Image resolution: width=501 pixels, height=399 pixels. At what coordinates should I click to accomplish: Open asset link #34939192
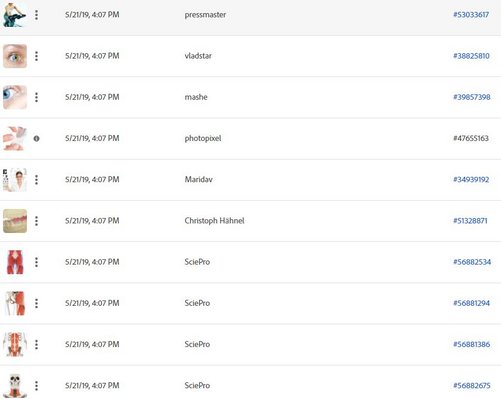[471, 180]
